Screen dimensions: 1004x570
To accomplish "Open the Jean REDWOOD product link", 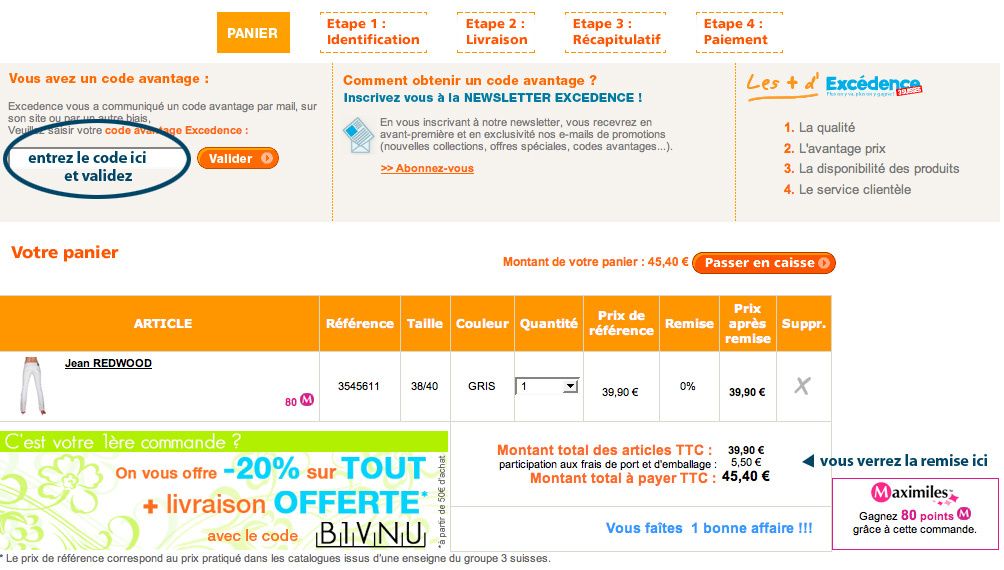I will click(108, 363).
